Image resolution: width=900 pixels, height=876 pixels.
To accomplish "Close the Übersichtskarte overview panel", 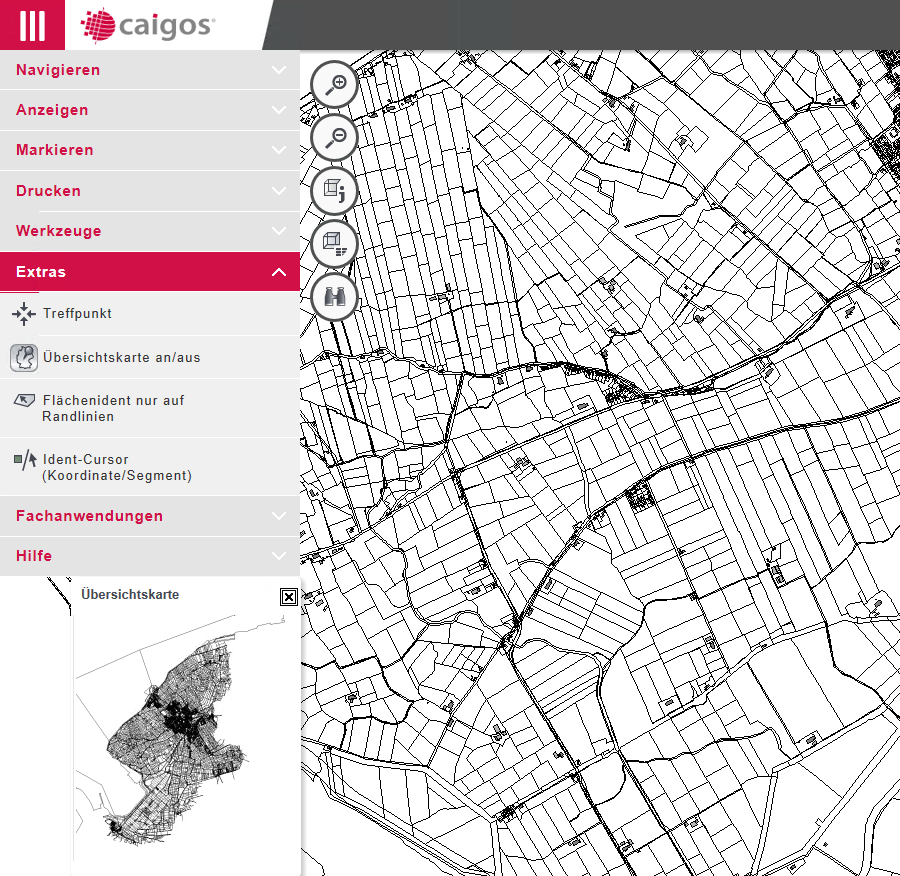I will click(x=288, y=597).
